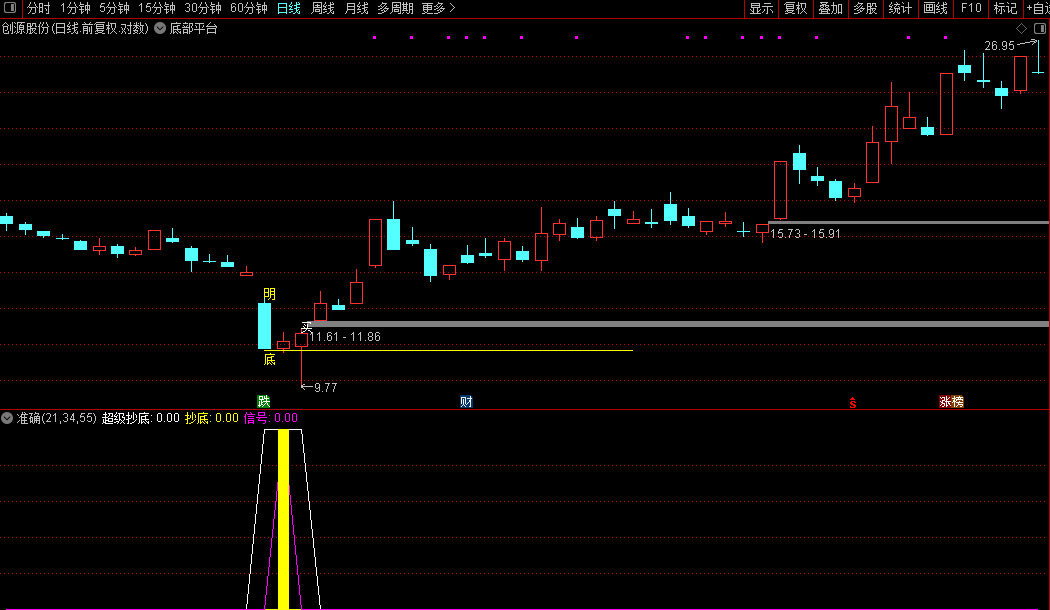Open the 画线 drawing tools
1050x610 pixels.
click(935, 8)
